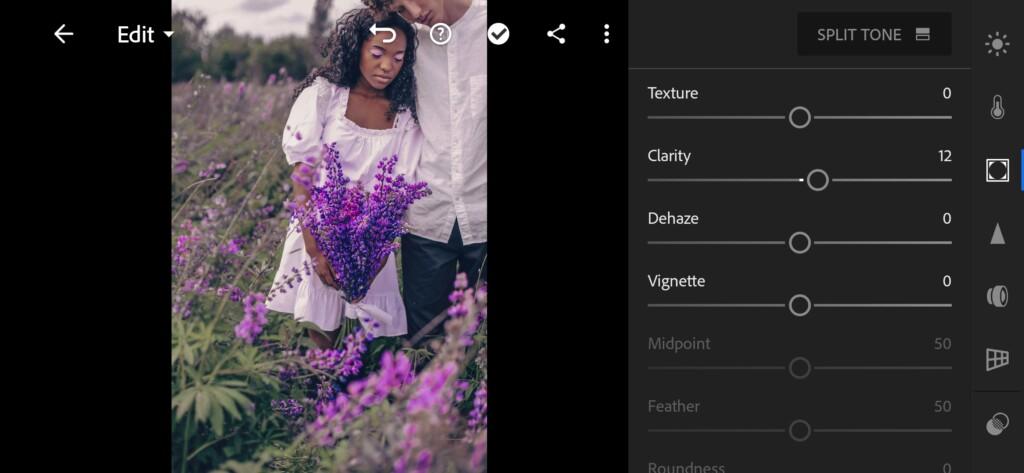Open the Optics lens panel
Viewport: 1024px width, 473px height.
[997, 296]
